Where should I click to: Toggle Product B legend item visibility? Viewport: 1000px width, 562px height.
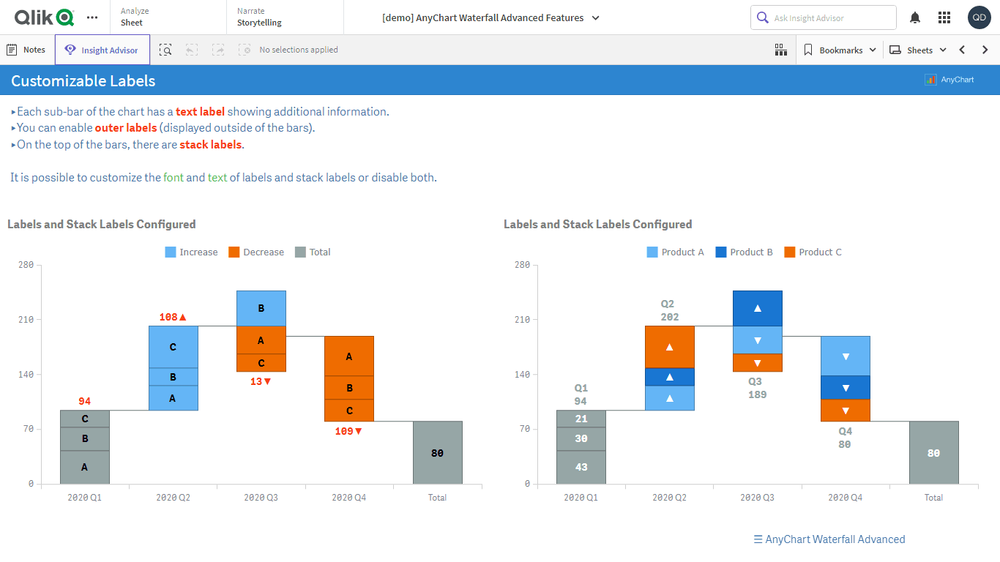(x=744, y=252)
